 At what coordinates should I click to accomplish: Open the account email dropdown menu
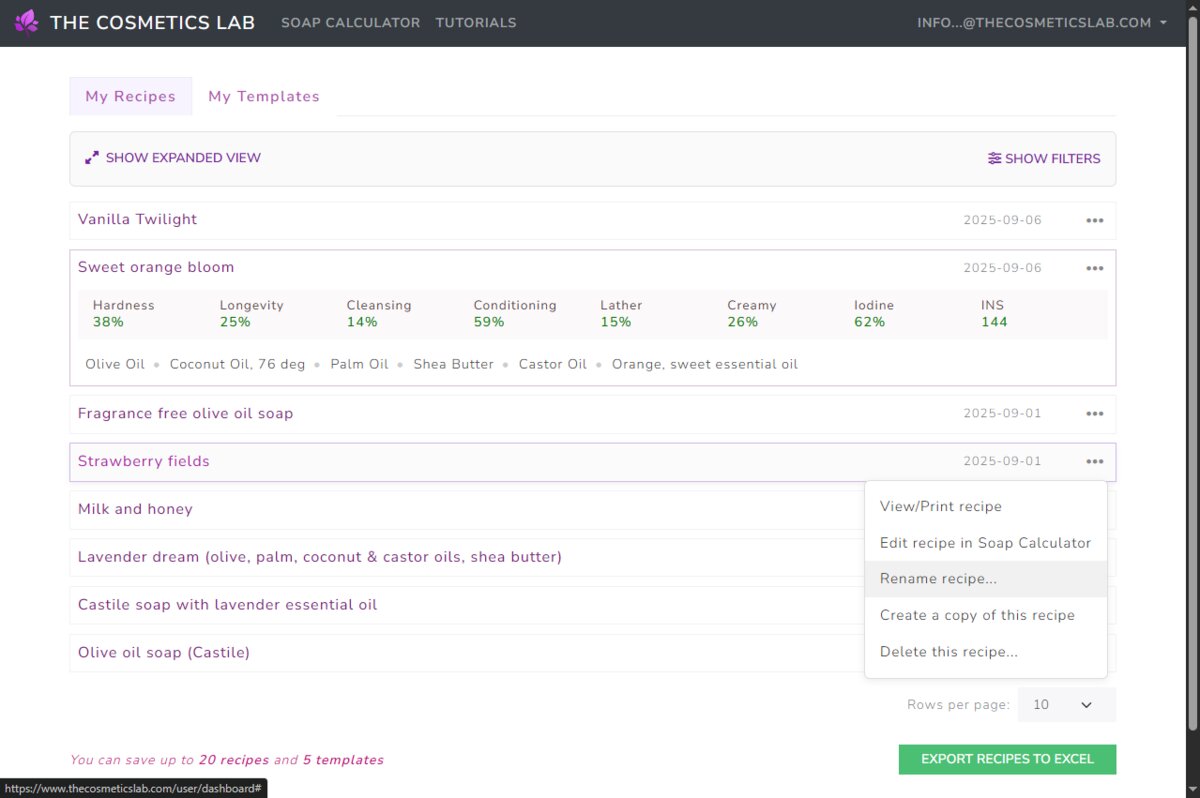(1042, 22)
